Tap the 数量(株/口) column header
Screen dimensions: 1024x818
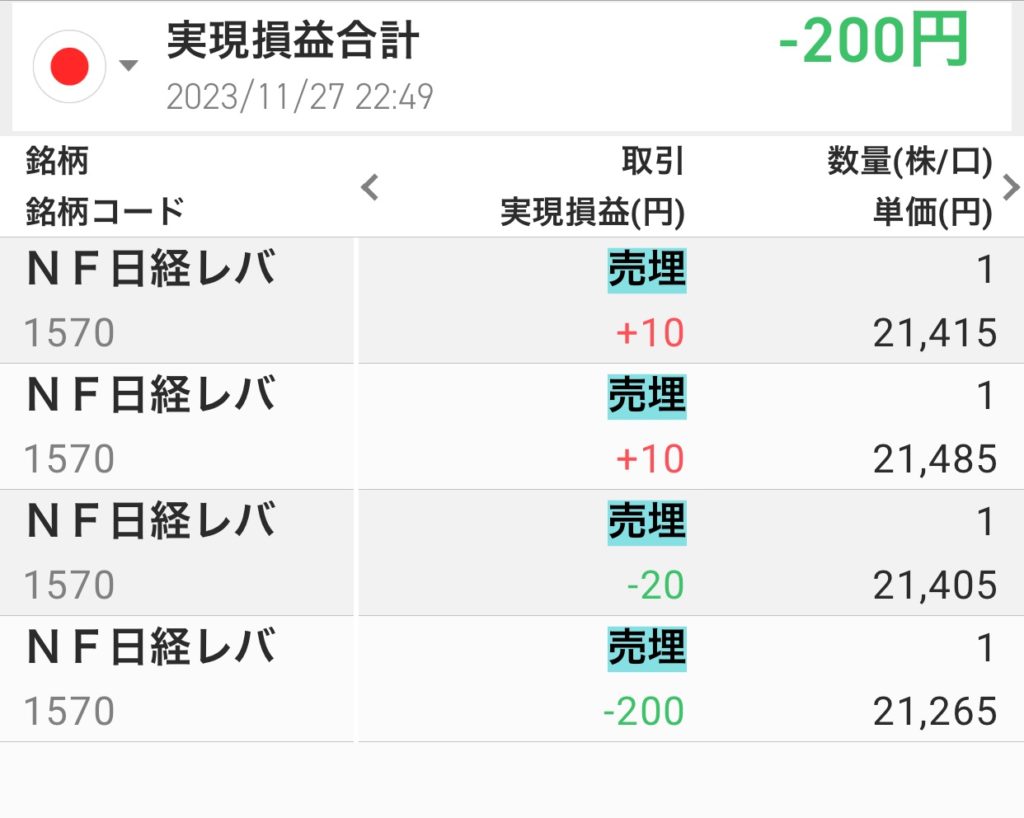909,160
